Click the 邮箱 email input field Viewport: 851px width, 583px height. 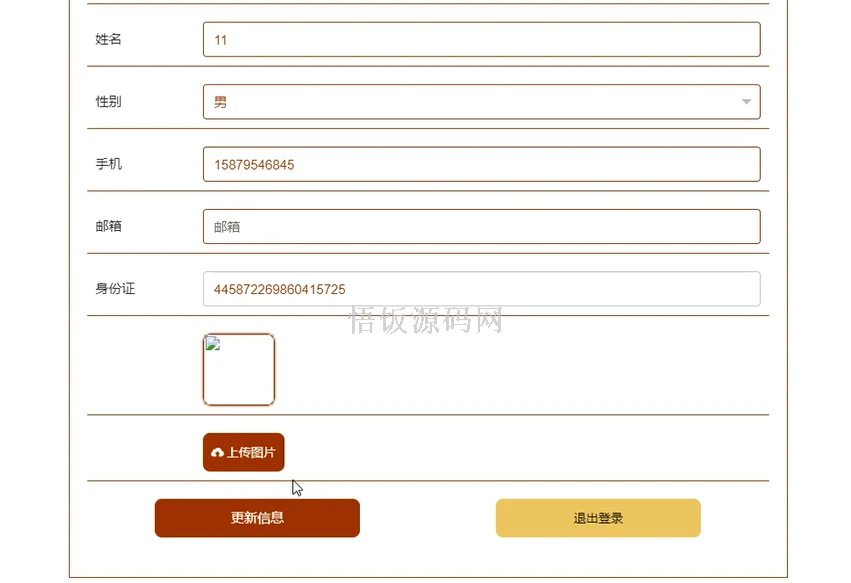482,226
